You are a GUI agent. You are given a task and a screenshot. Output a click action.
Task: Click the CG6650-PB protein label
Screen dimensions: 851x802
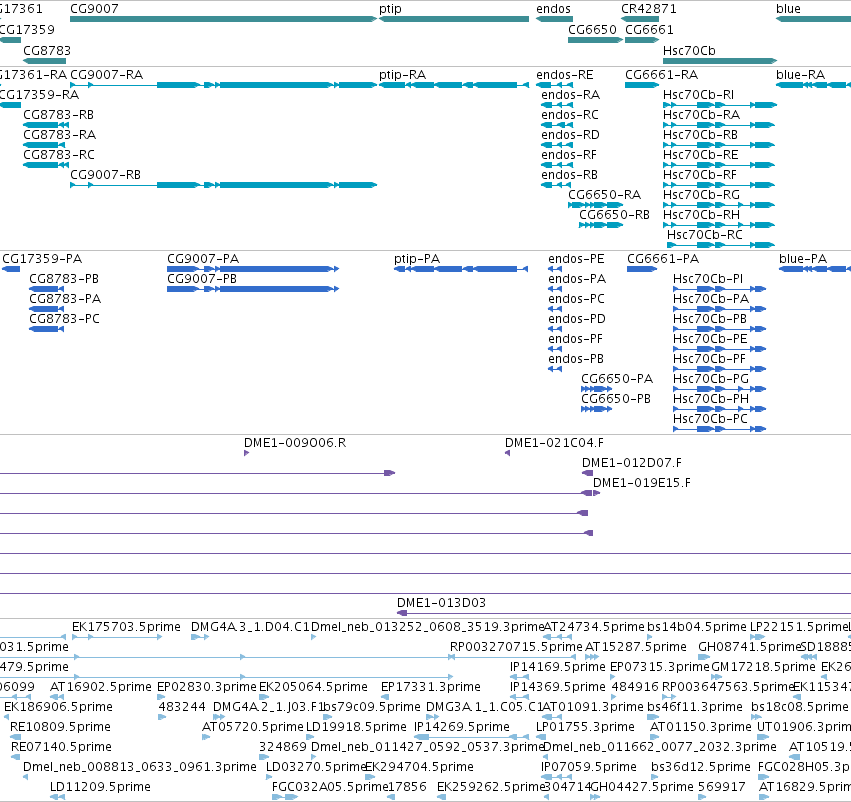click(616, 398)
